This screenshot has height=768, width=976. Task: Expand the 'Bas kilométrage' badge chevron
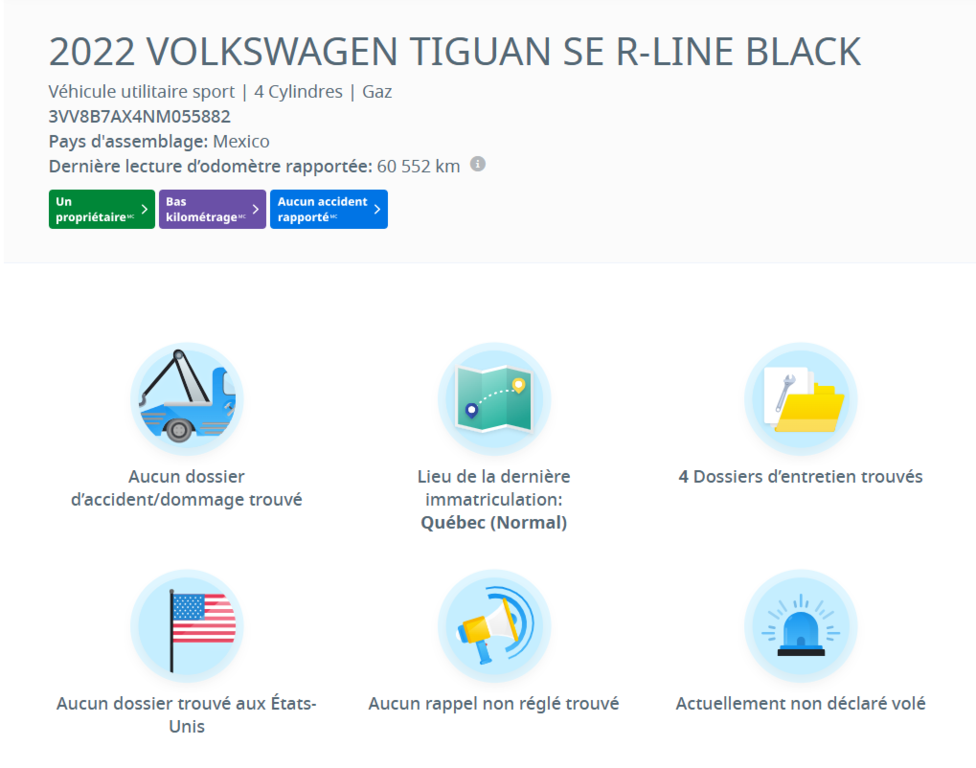(x=257, y=209)
